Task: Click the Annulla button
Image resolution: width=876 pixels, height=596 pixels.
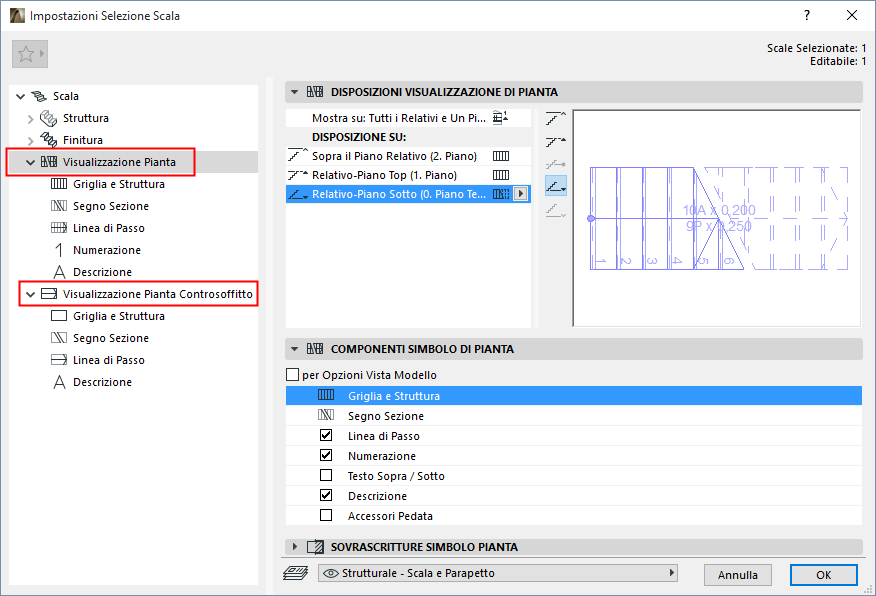Action: click(x=737, y=575)
